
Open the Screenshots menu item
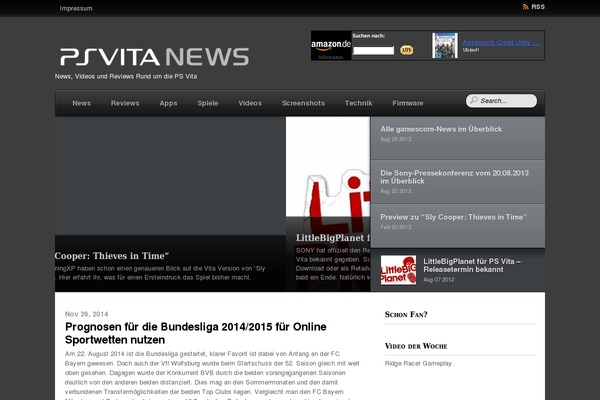click(303, 103)
